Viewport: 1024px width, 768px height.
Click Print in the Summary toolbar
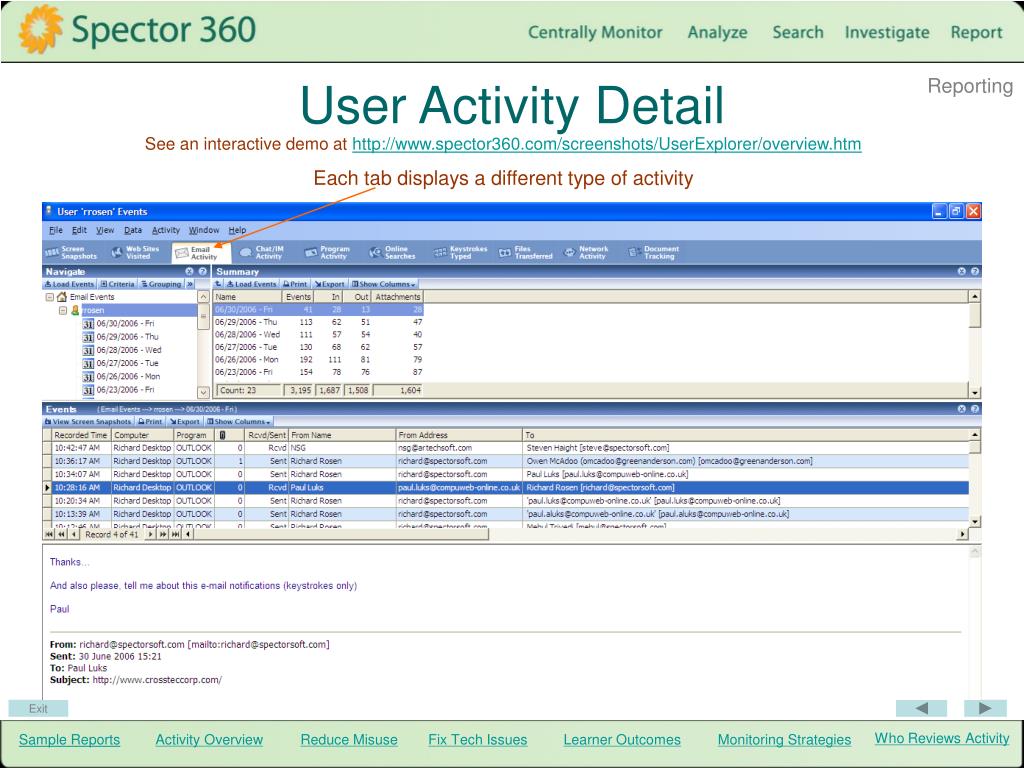[x=295, y=284]
